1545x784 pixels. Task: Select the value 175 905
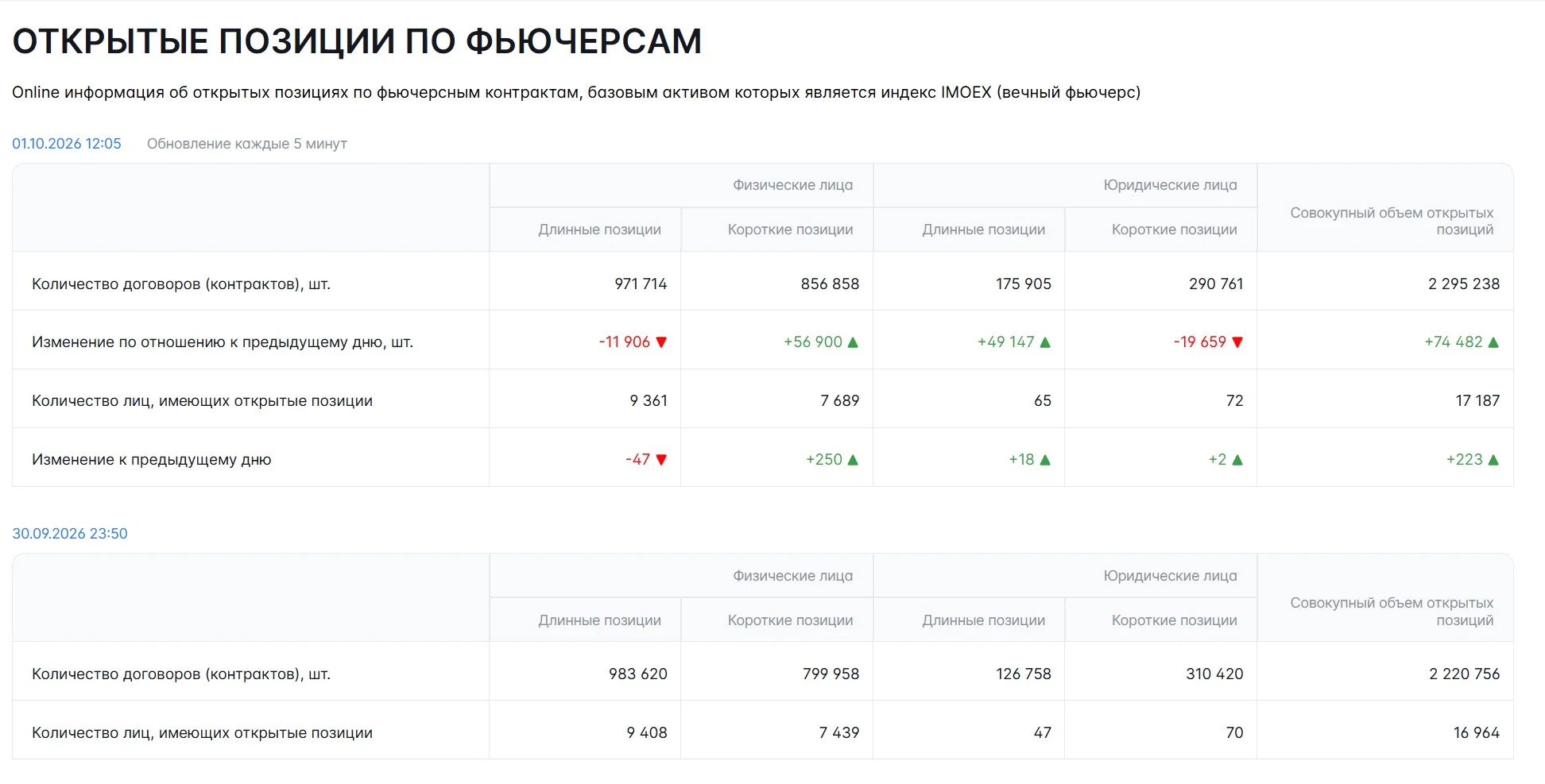pyautogui.click(x=1024, y=284)
